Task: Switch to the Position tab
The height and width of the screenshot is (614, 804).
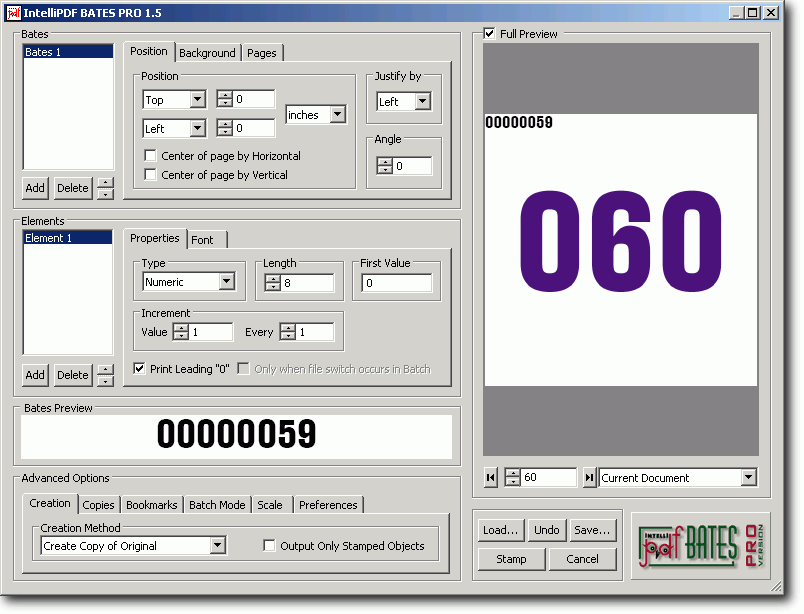Action: [149, 51]
